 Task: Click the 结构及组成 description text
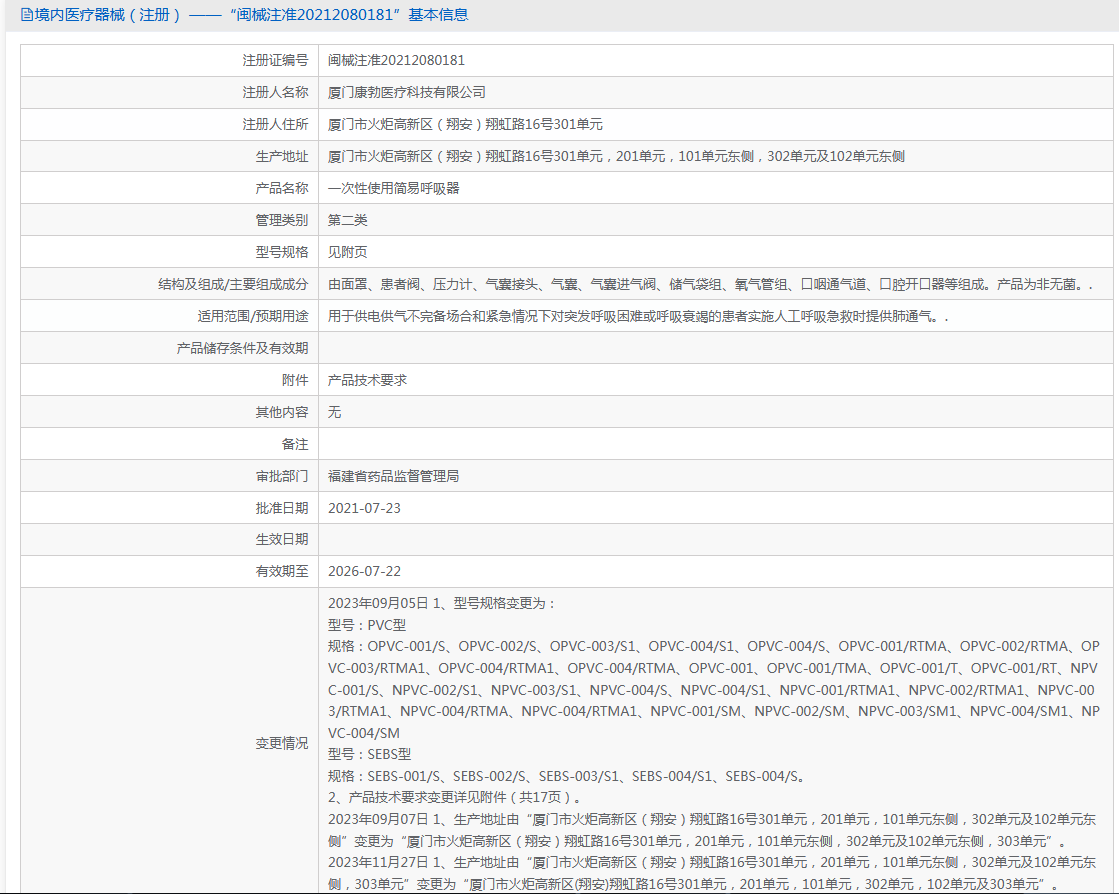[710, 285]
